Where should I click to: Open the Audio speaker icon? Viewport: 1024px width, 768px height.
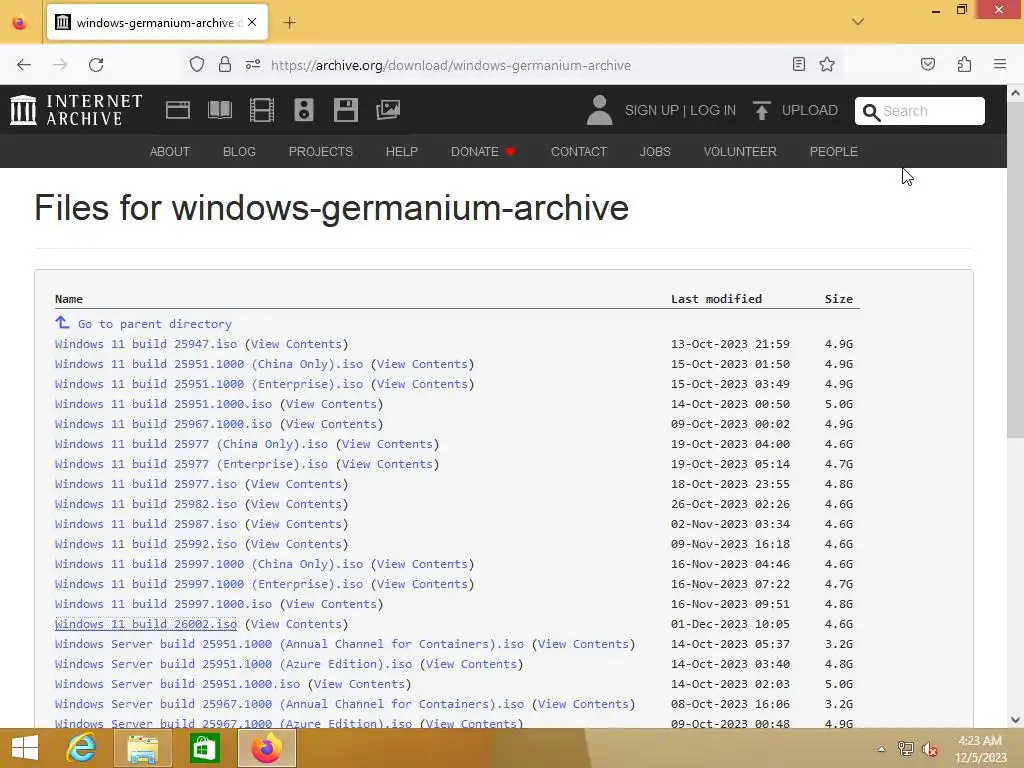pyautogui.click(x=304, y=110)
